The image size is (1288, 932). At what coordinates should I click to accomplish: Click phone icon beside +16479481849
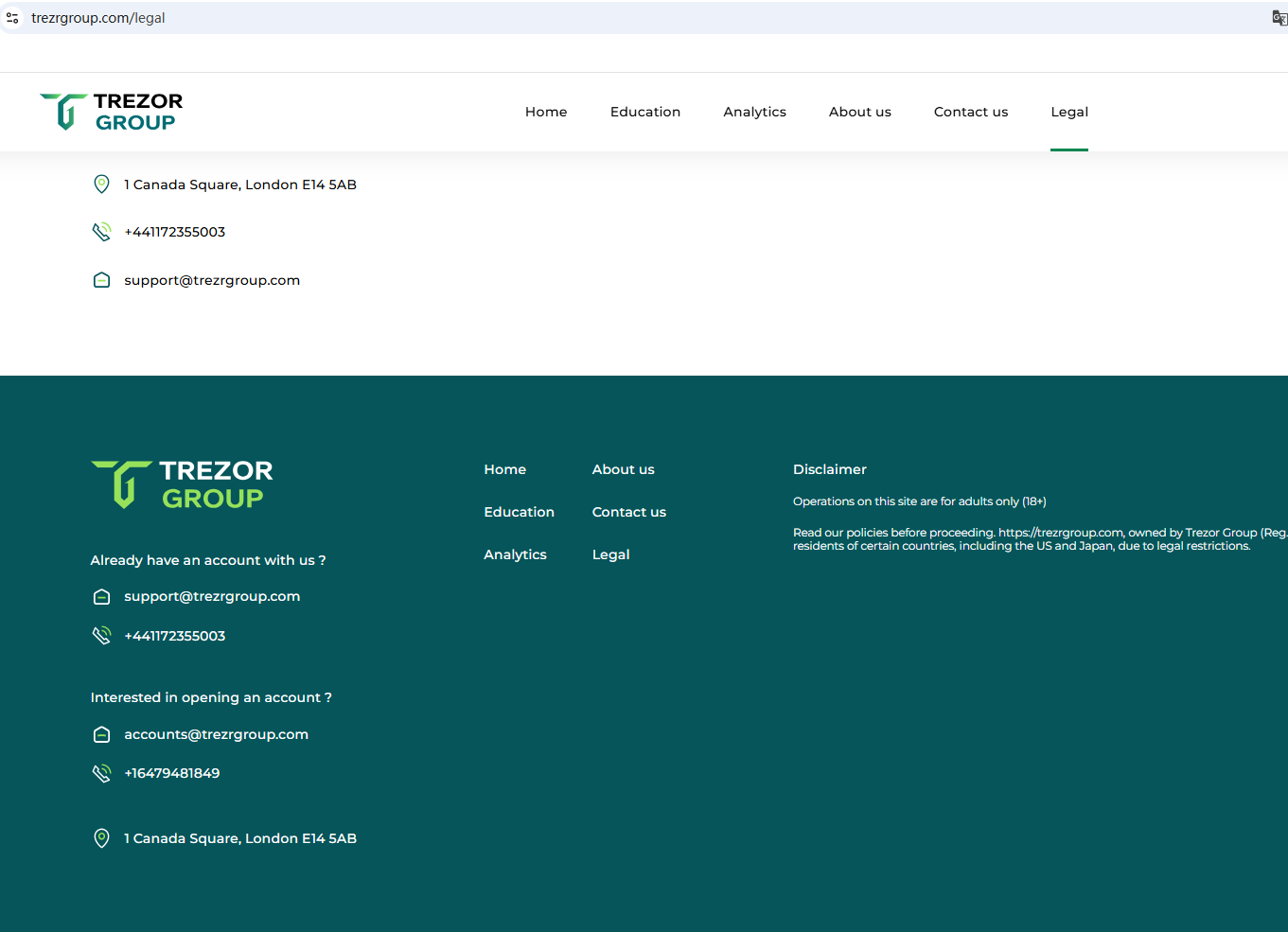point(101,773)
